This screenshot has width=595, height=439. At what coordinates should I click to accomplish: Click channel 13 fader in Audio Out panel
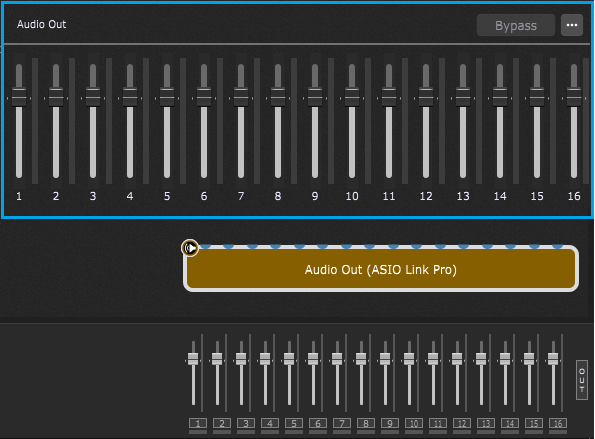[x=463, y=97]
